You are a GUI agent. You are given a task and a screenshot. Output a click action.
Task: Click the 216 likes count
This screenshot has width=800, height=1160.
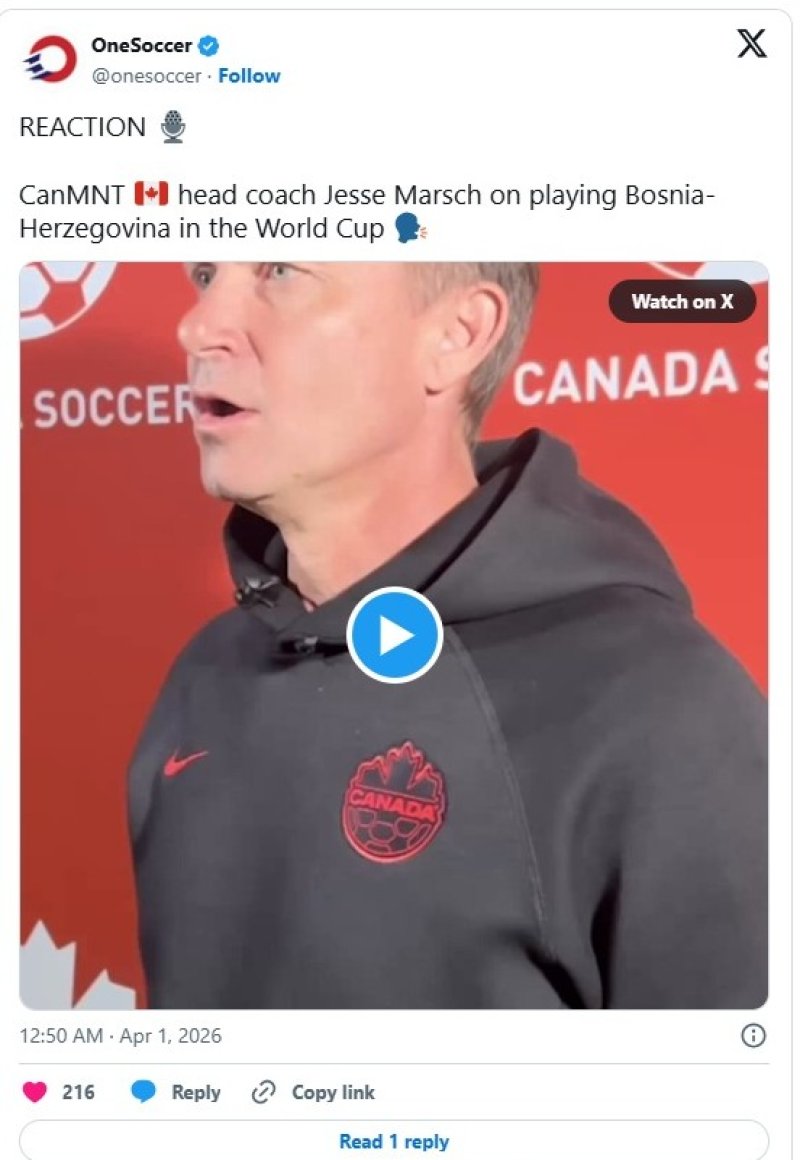pyautogui.click(x=78, y=1092)
